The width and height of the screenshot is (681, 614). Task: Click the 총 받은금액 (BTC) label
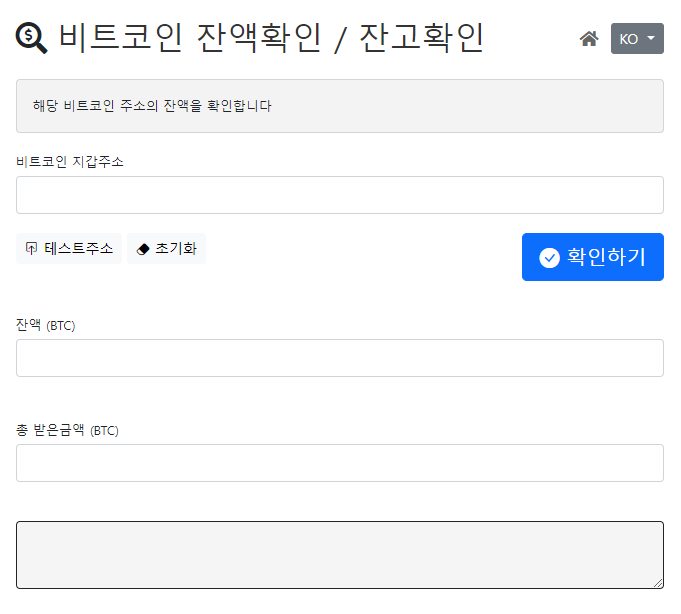pos(67,430)
